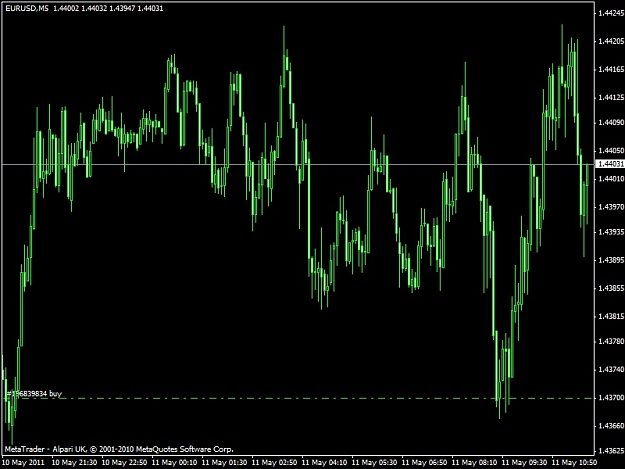
Task: Select the 1.44010 price axis label
Action: (611, 179)
